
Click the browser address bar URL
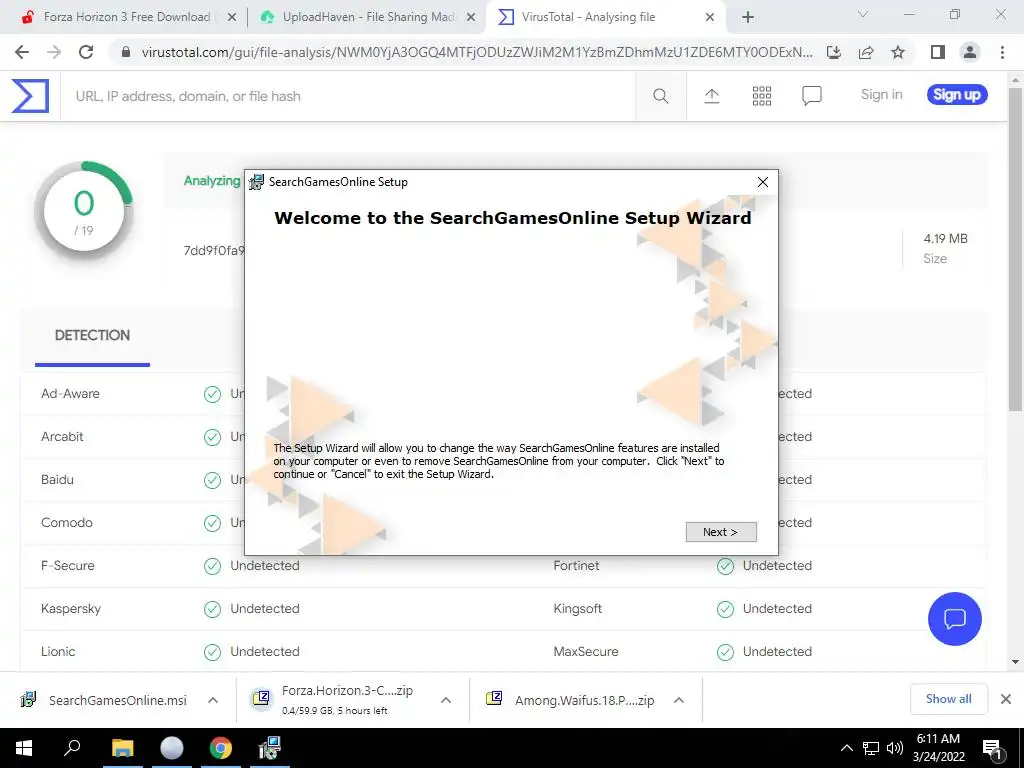point(477,52)
